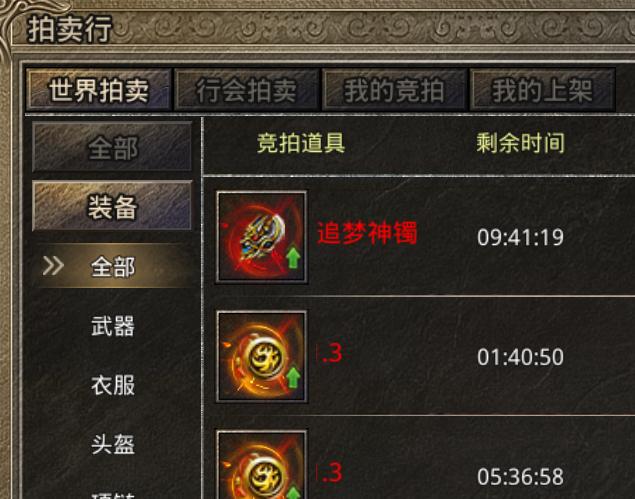The height and width of the screenshot is (499, 635).
Task: Open the 我的竞拍 tab
Action: point(394,90)
